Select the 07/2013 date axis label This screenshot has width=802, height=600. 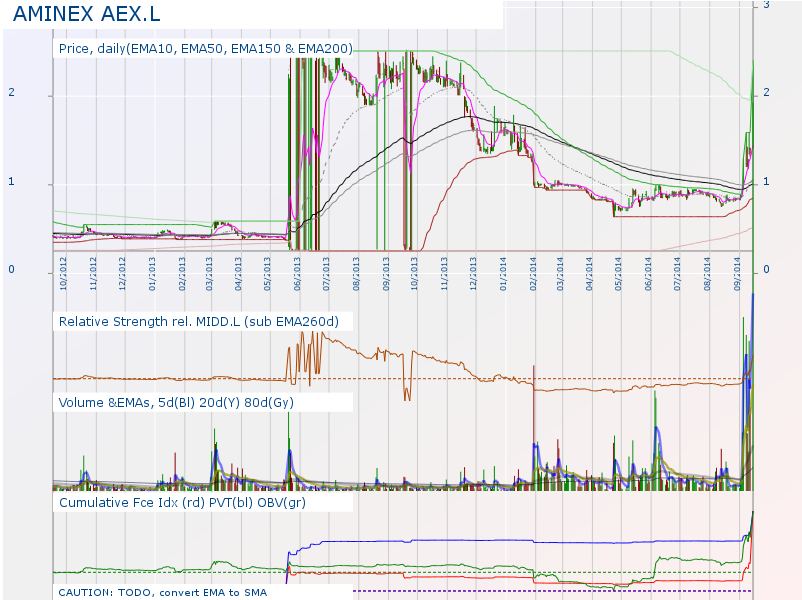tap(326, 274)
